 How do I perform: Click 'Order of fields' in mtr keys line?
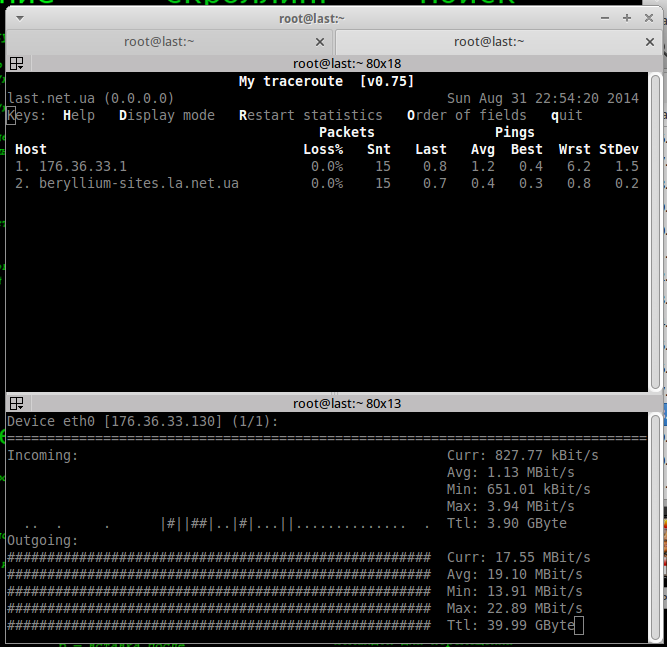tap(466, 115)
